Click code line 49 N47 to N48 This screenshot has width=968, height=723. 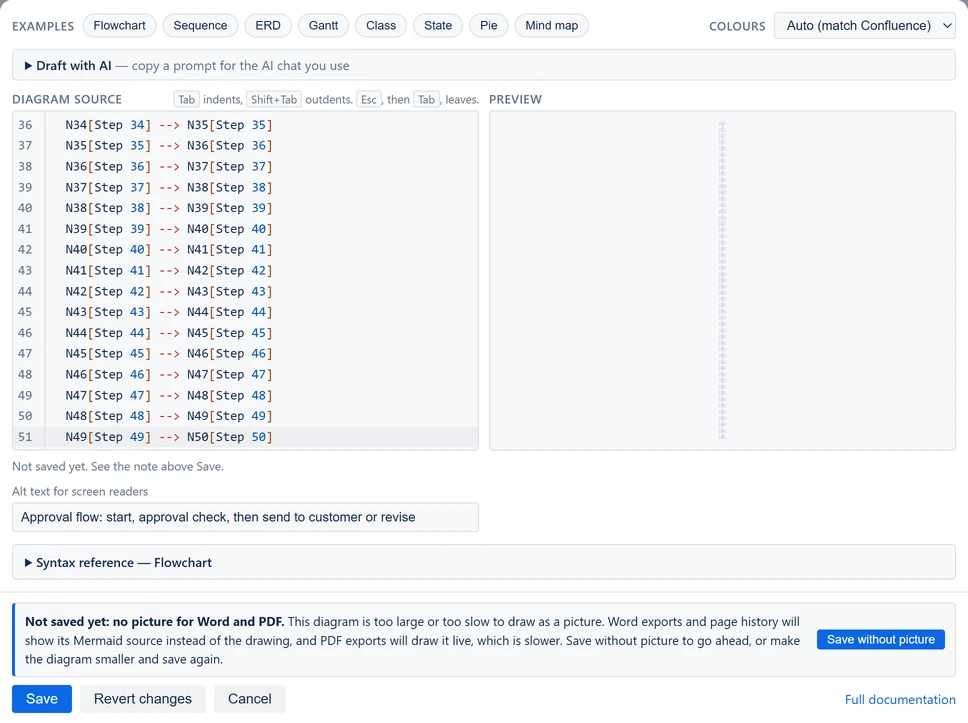point(169,395)
